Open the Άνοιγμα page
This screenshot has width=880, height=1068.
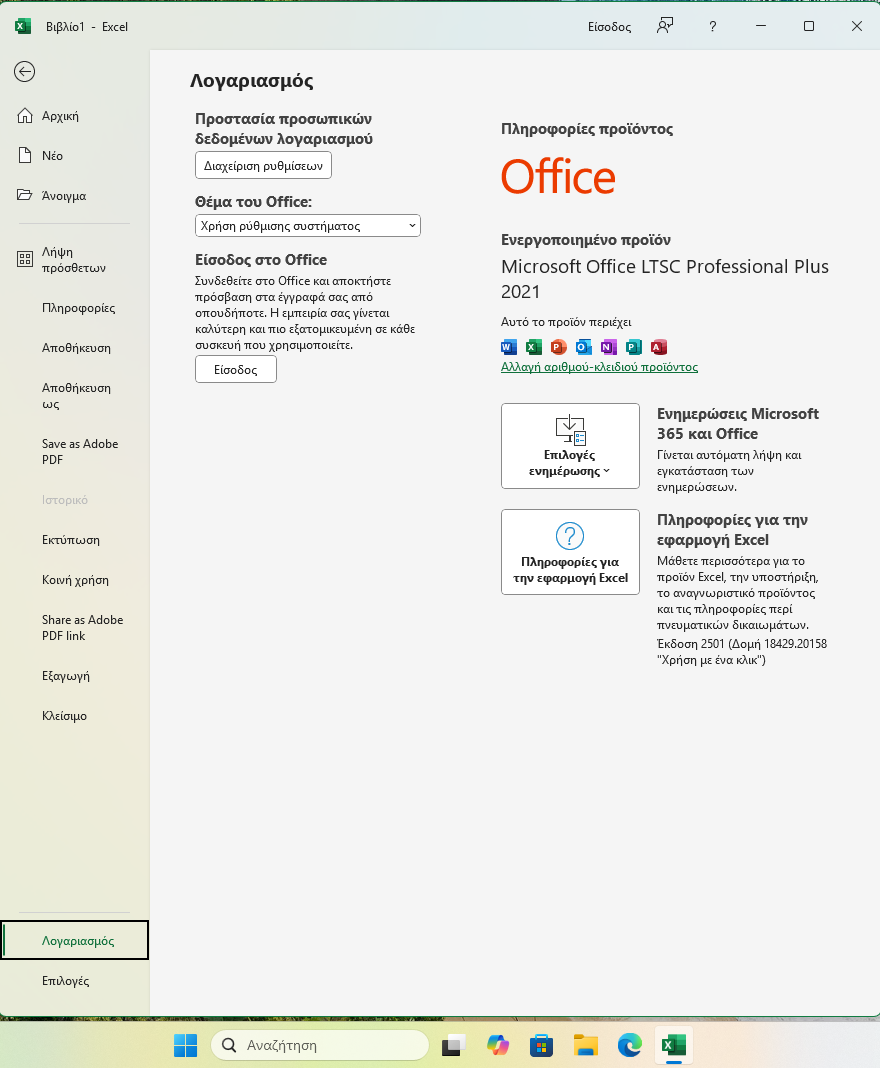(x=74, y=195)
